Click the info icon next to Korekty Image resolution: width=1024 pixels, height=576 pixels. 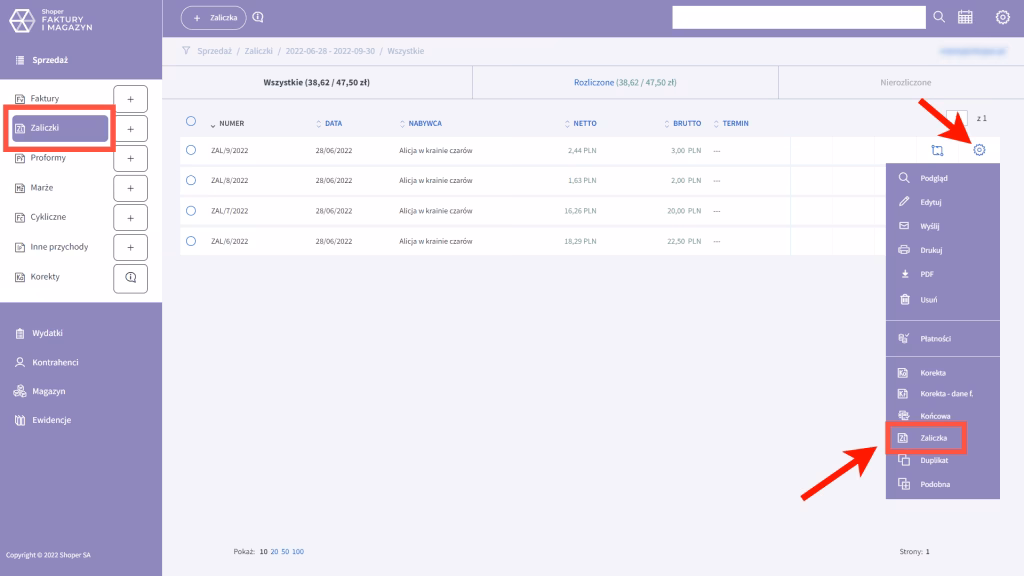pos(130,277)
